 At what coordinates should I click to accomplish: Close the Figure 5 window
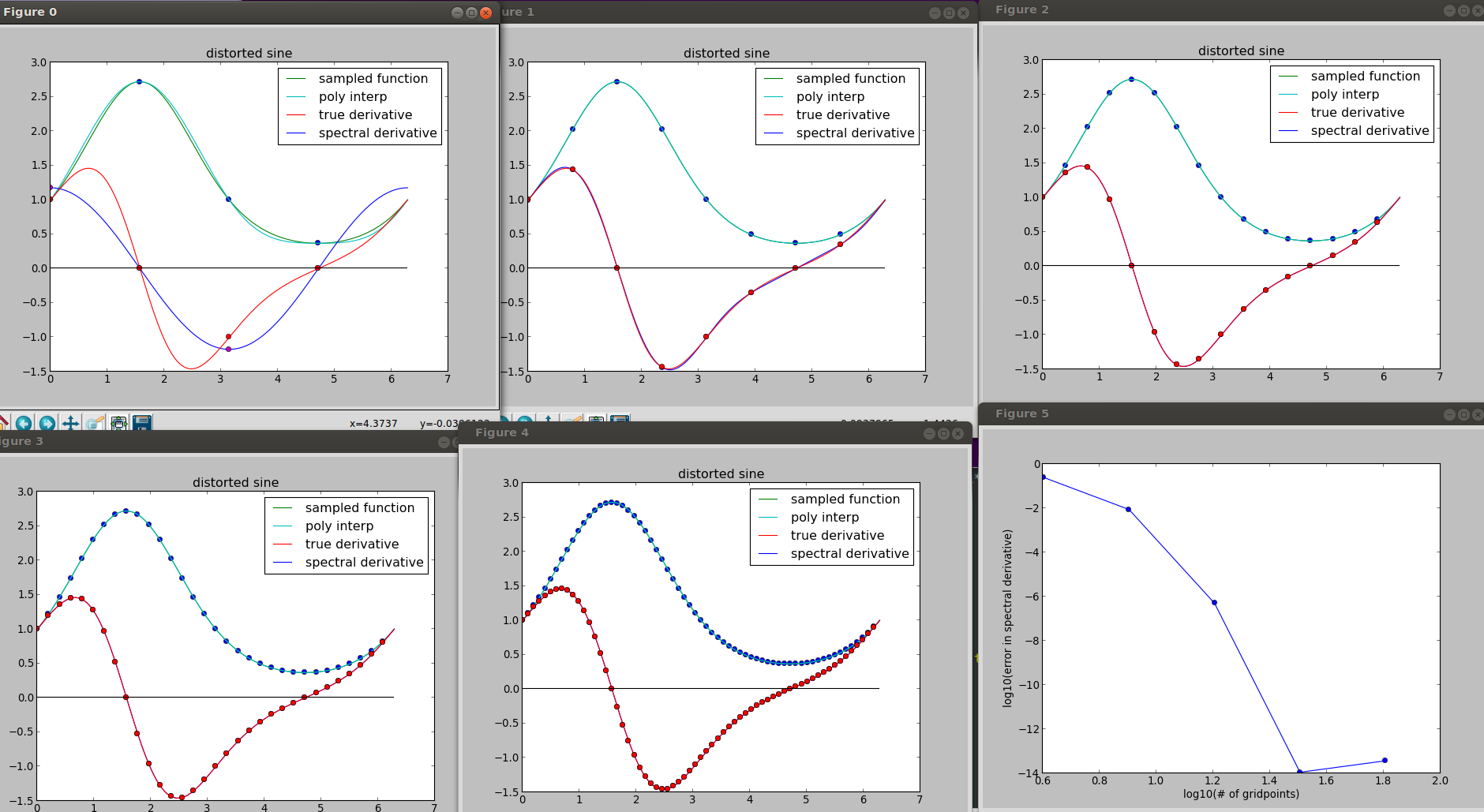(1478, 414)
